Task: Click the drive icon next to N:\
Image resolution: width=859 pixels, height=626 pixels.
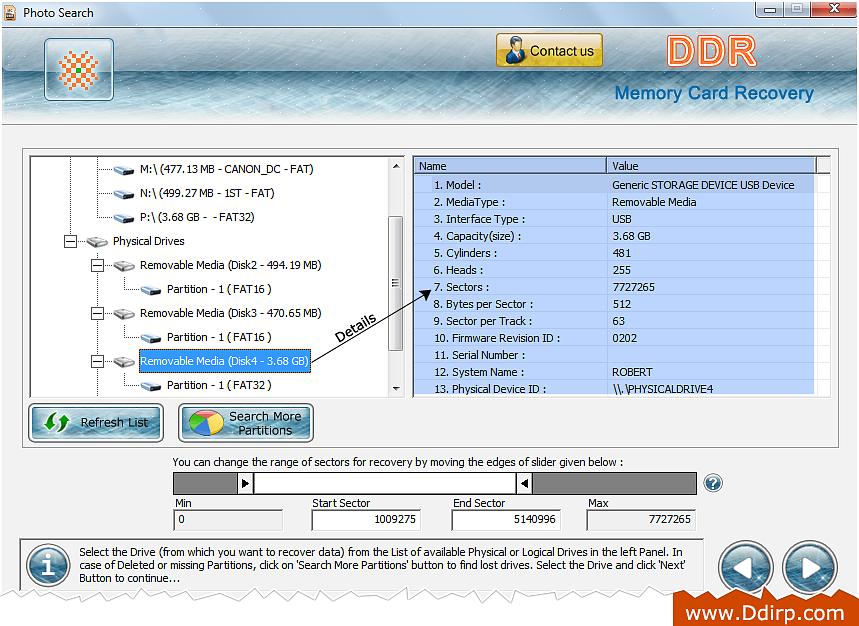Action: (124, 194)
